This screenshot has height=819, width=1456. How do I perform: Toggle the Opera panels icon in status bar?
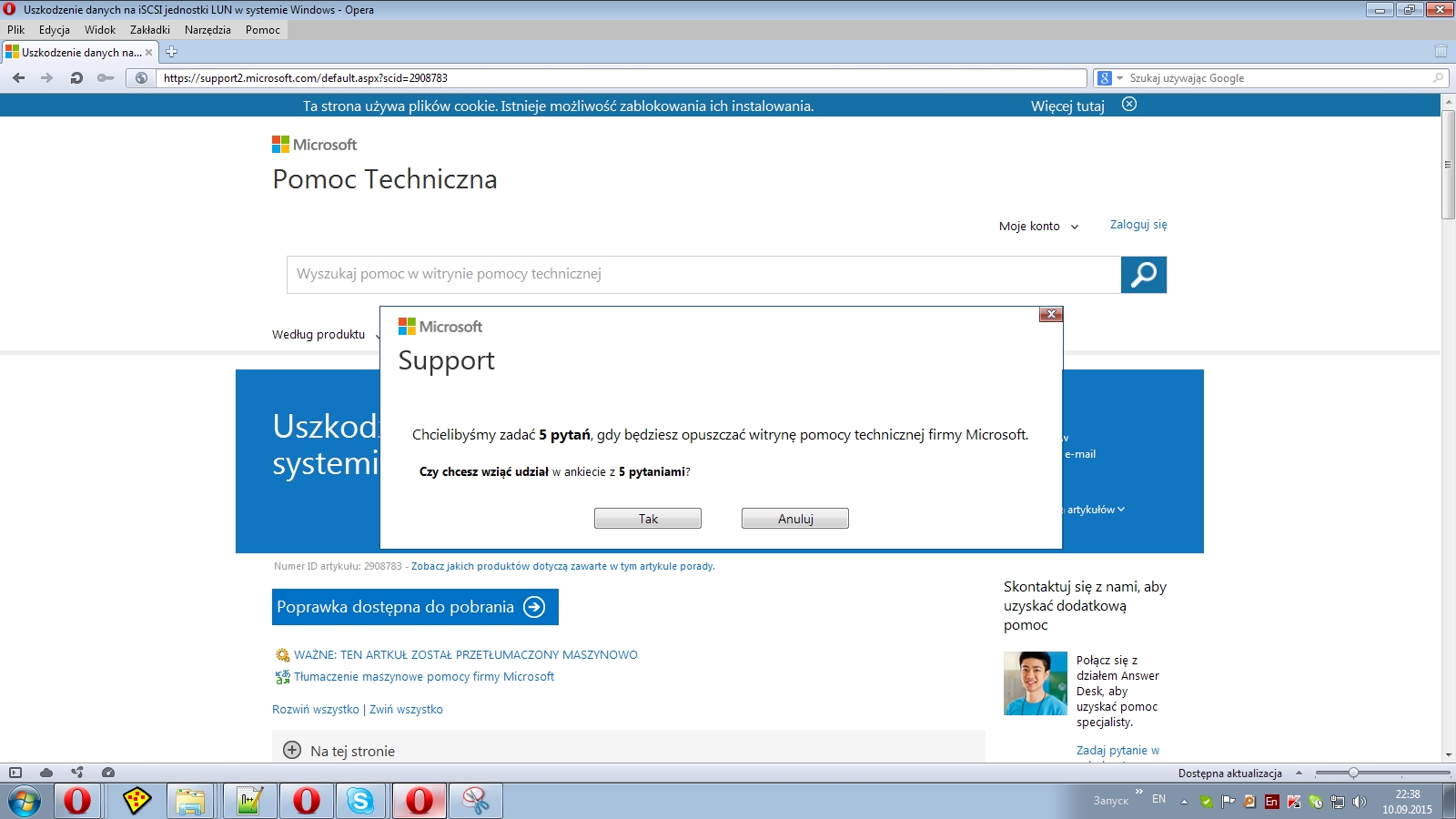(15, 773)
